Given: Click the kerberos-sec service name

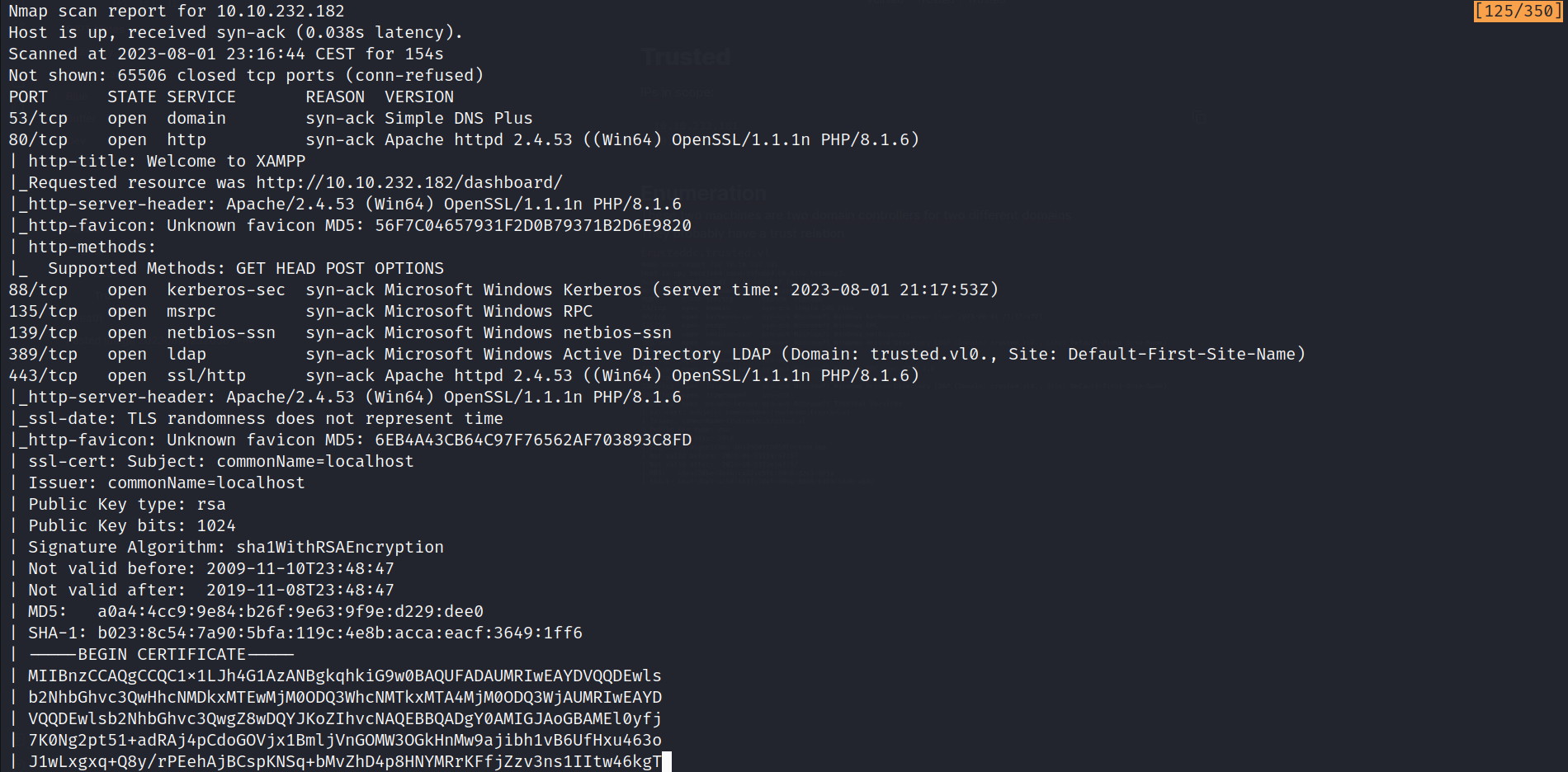Looking at the screenshot, I should [x=226, y=289].
